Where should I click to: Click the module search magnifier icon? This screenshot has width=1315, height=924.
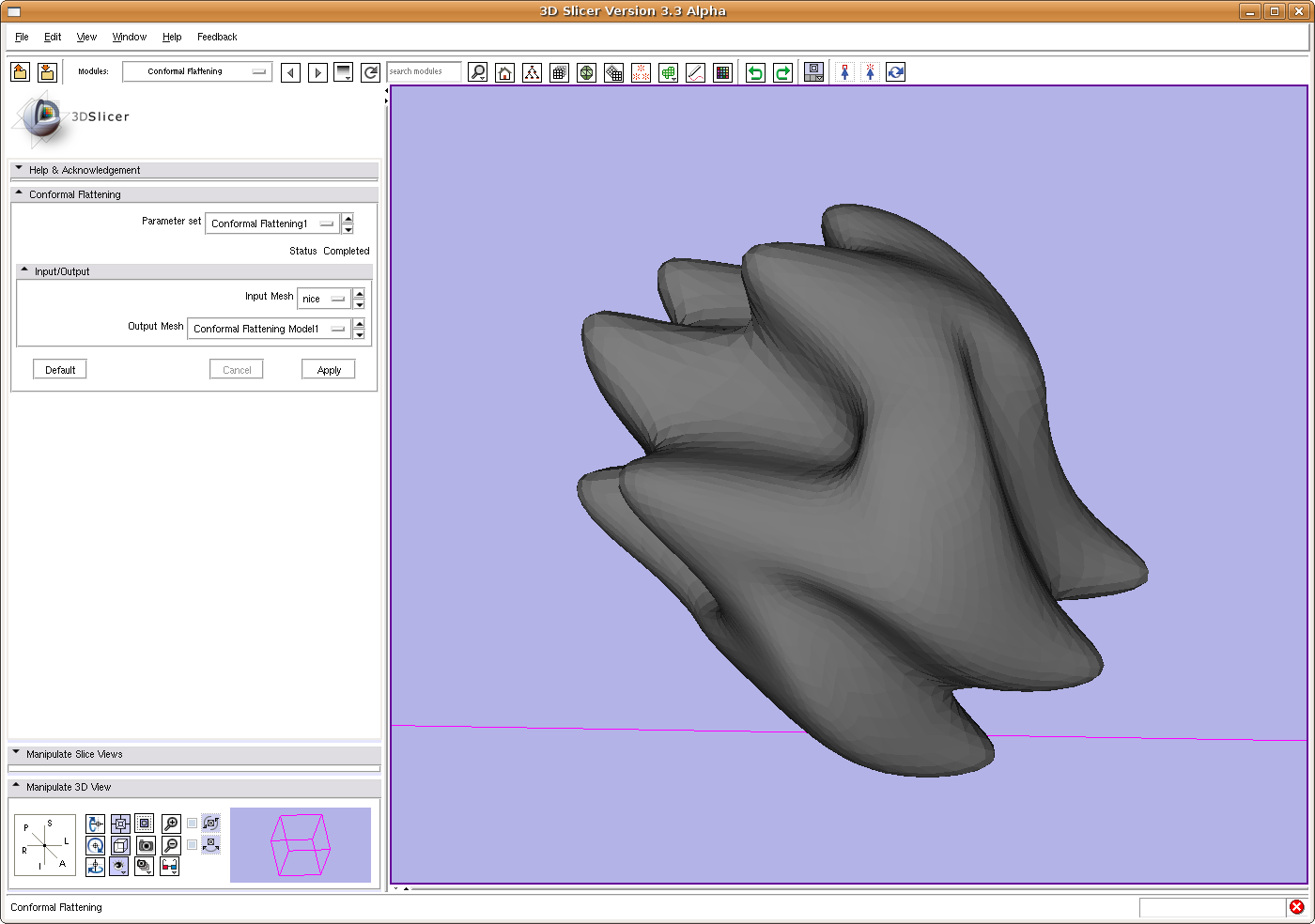pyautogui.click(x=478, y=72)
